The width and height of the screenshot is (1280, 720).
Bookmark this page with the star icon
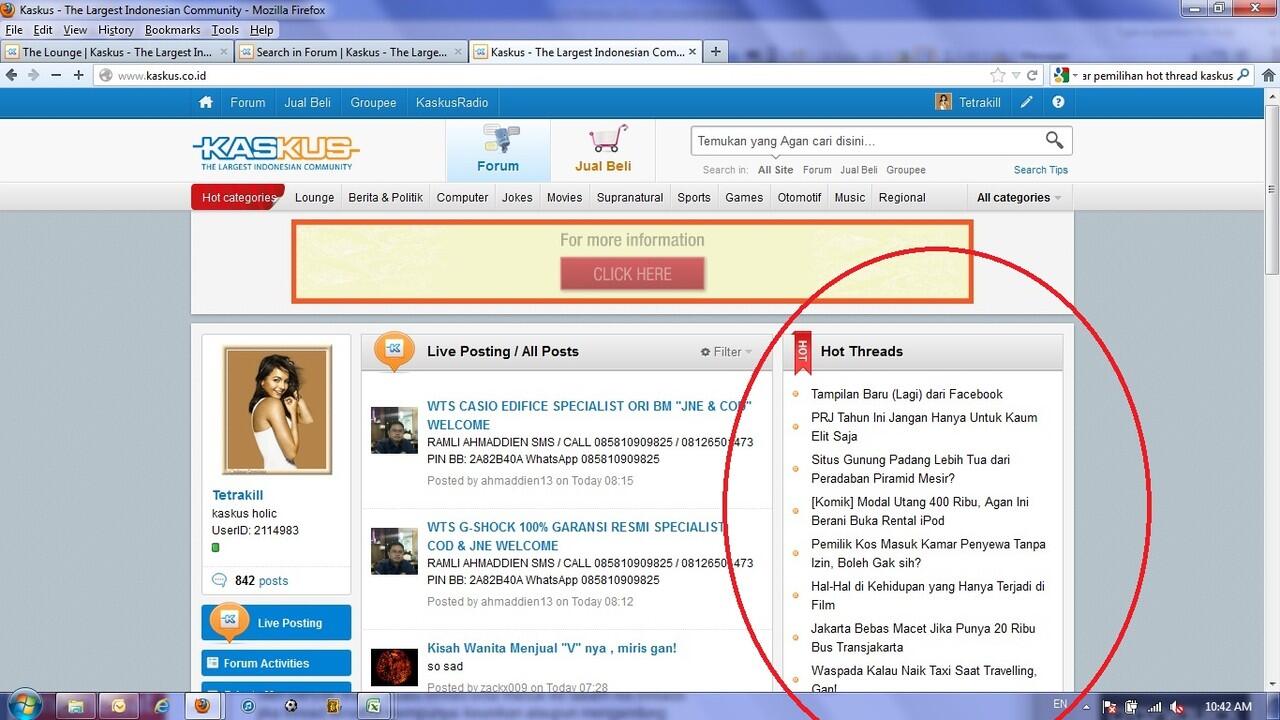(x=998, y=75)
